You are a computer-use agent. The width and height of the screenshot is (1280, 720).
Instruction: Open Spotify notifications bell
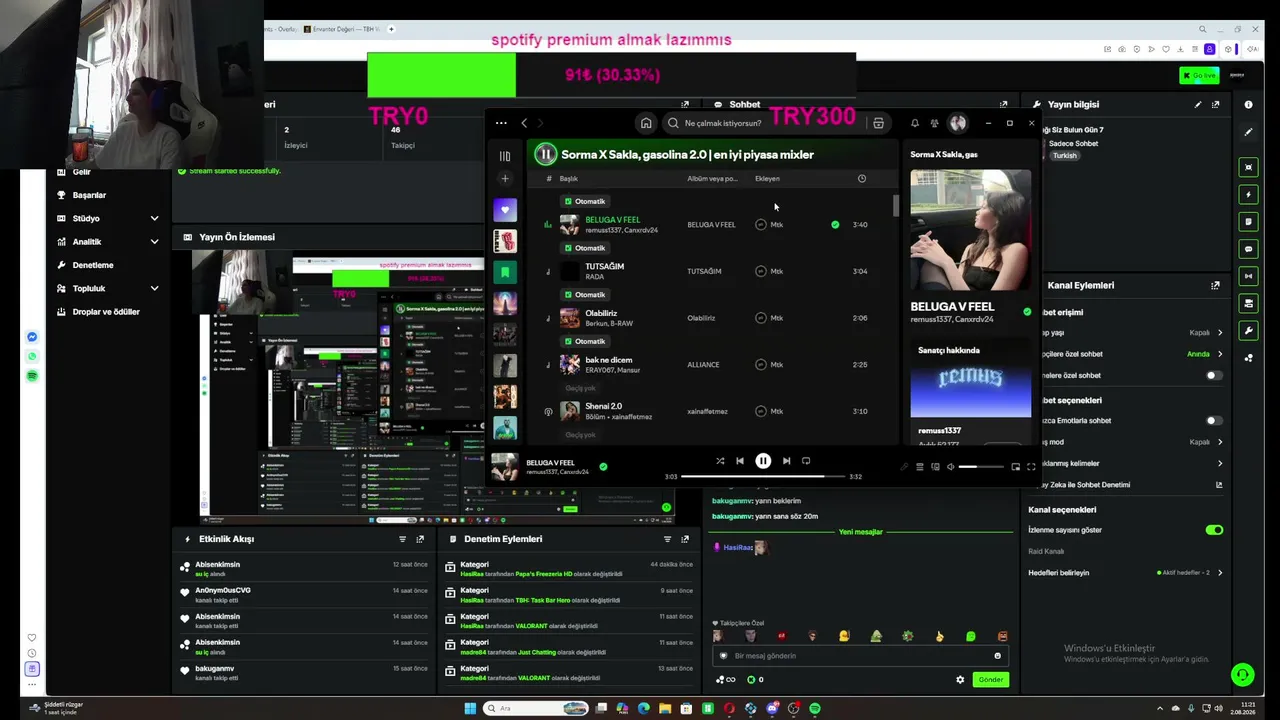click(x=914, y=123)
